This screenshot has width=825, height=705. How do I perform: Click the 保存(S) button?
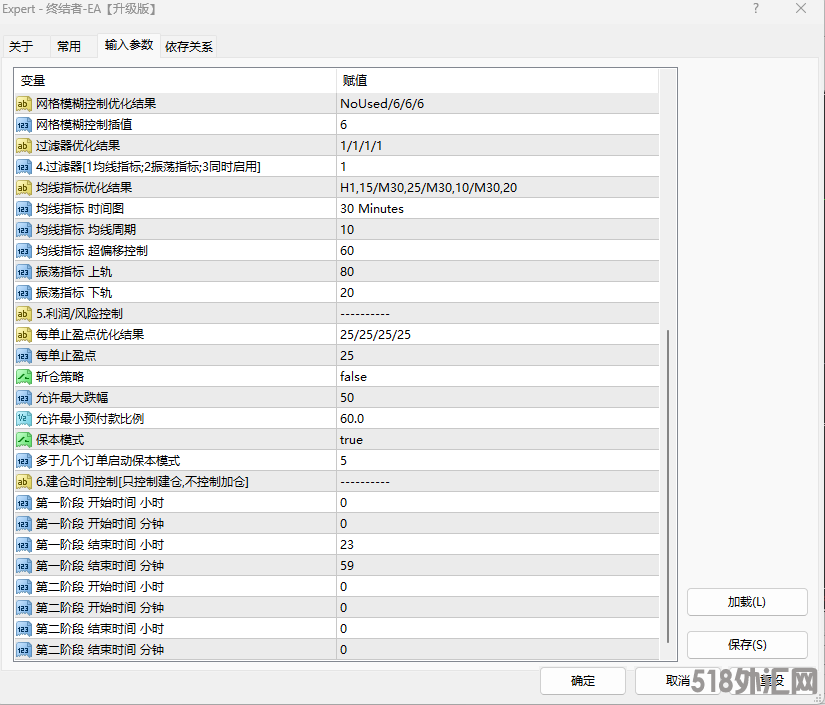point(747,645)
